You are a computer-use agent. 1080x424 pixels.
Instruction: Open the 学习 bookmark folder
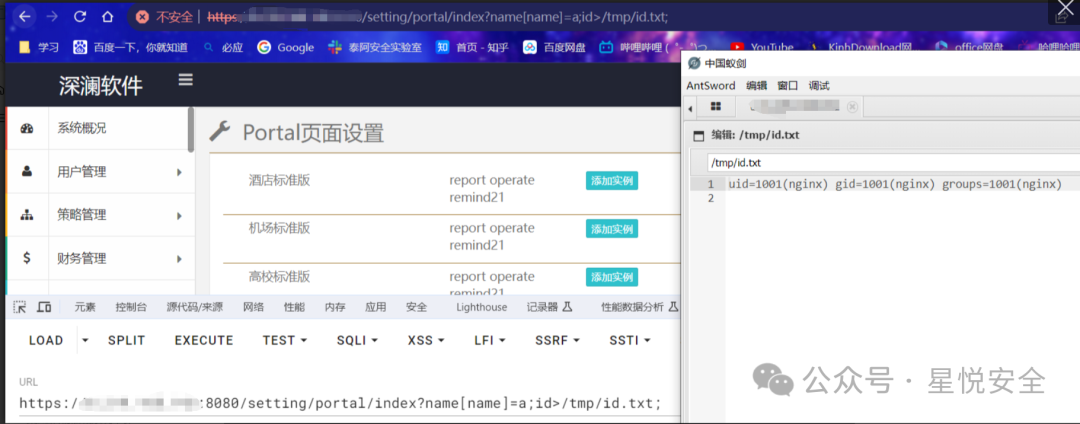pyautogui.click(x=39, y=47)
